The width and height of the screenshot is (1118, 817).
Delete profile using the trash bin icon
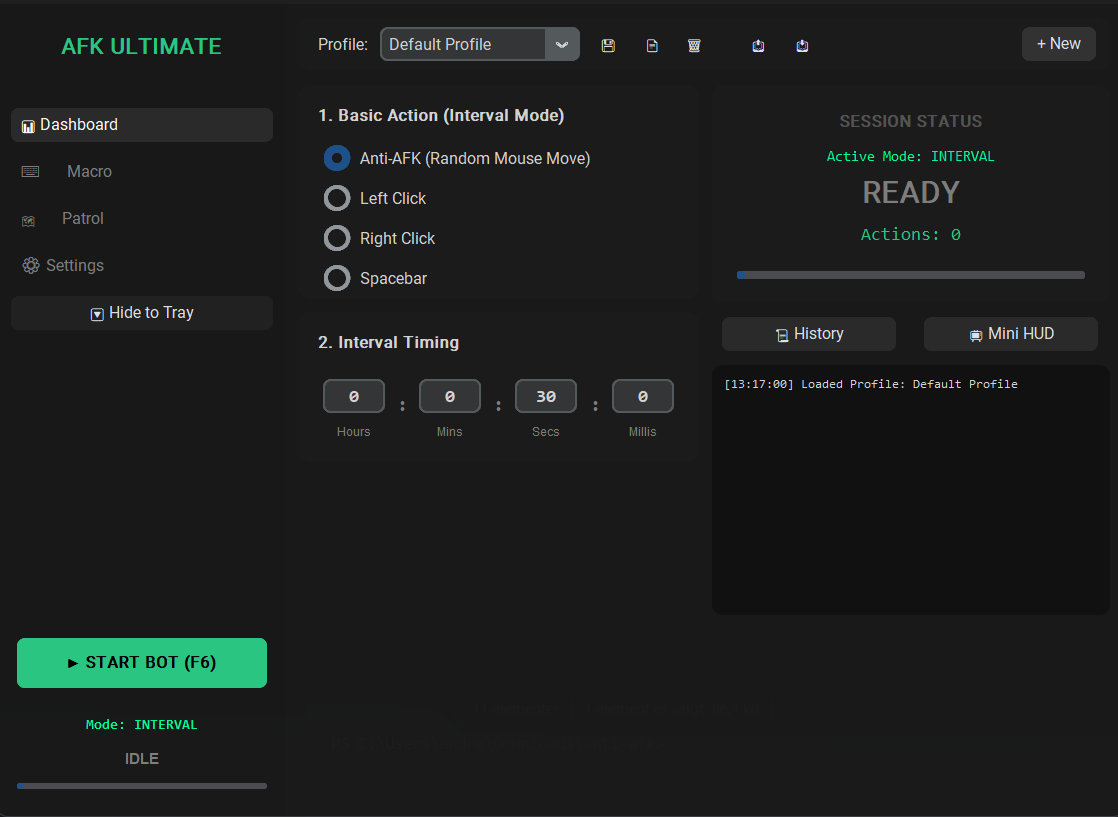(694, 46)
